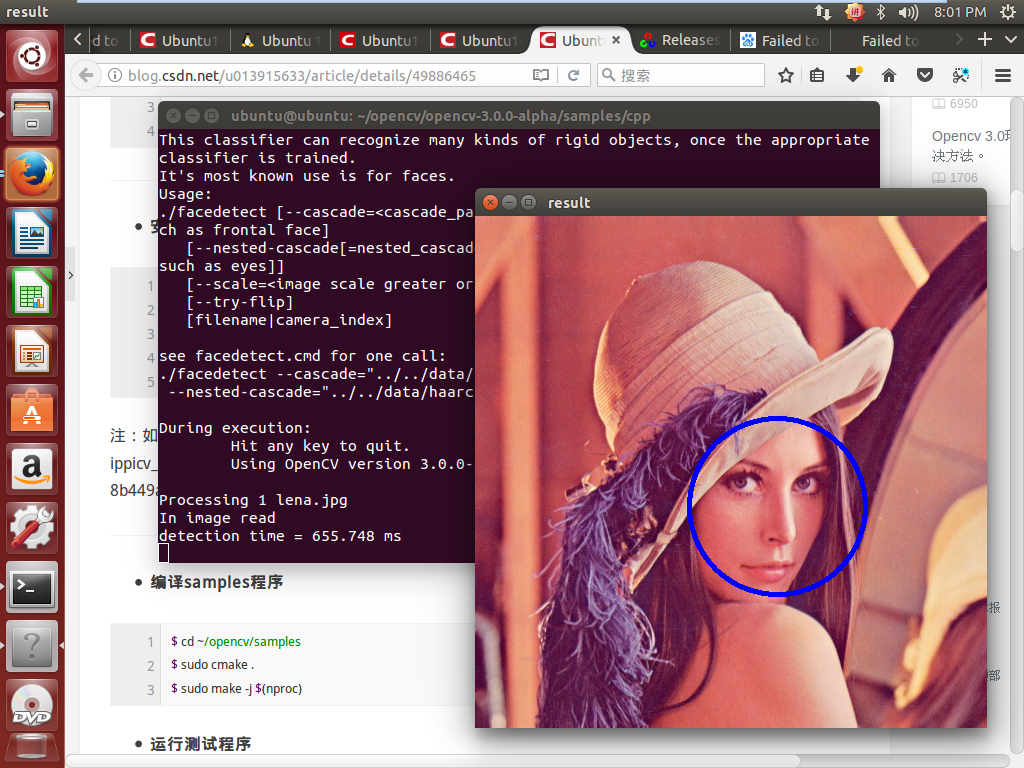
Task: Click the horizontal scrollbar at page bottom
Action: tap(432, 761)
